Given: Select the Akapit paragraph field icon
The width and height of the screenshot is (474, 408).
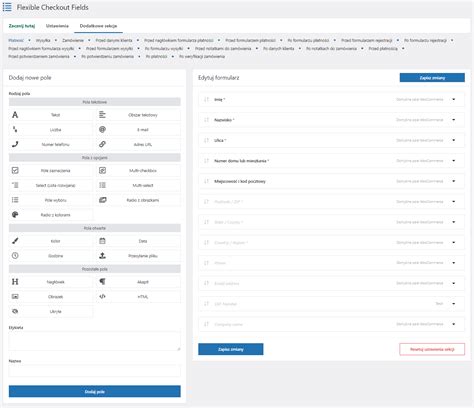Looking at the screenshot, I should [102, 282].
